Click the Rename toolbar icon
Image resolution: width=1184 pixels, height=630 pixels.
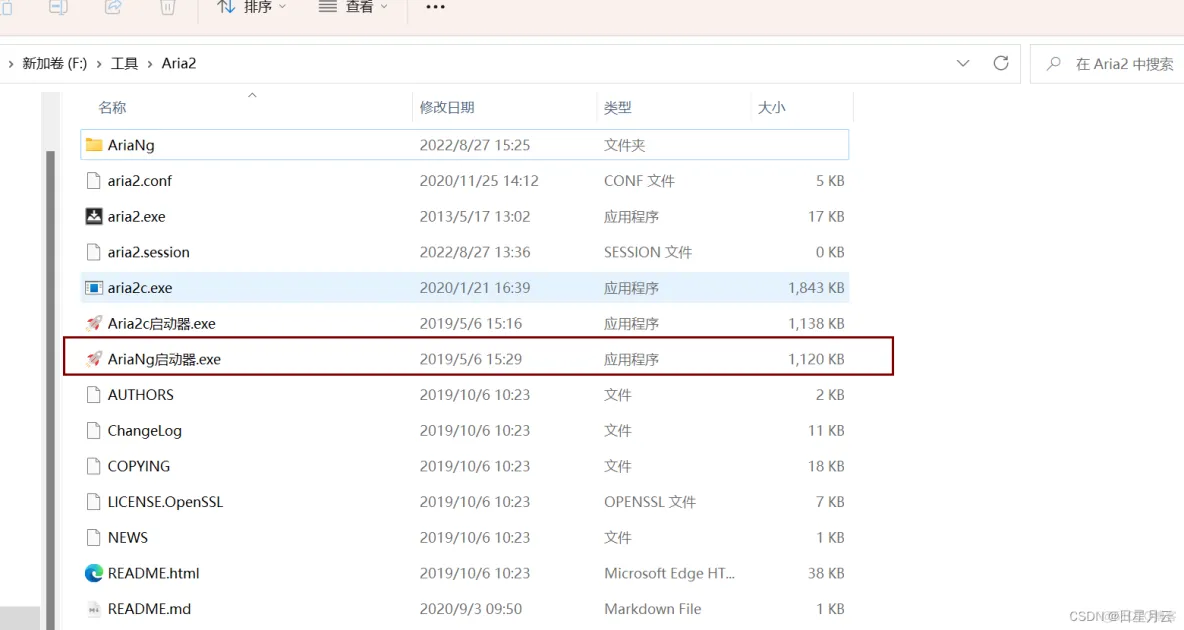point(58,7)
